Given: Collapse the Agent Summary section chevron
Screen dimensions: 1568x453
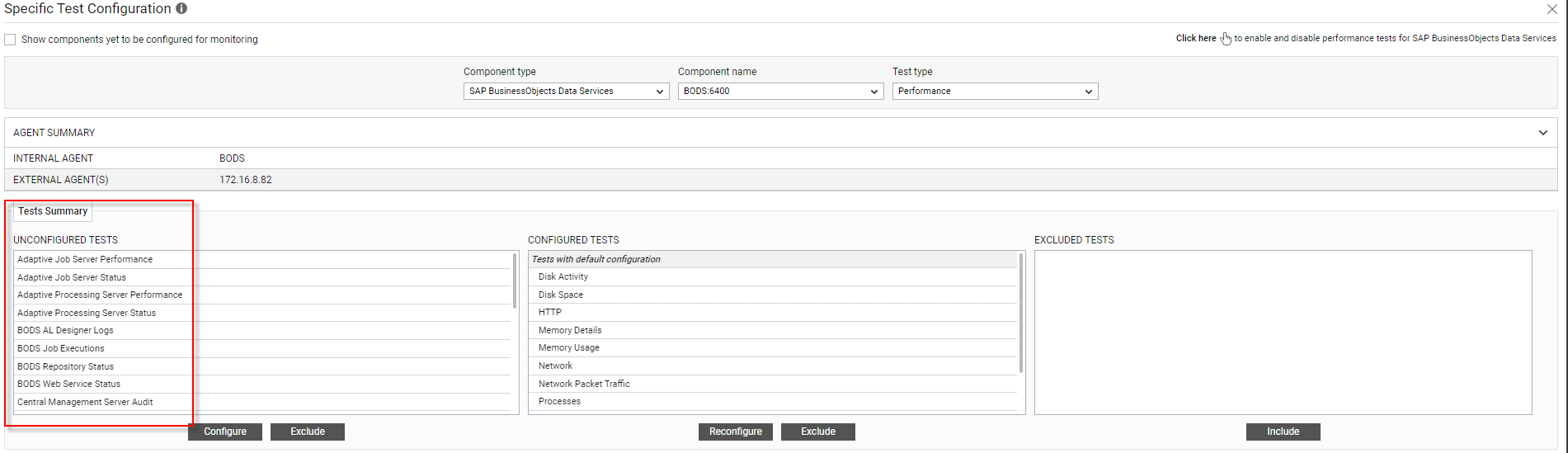Looking at the screenshot, I should coord(1543,133).
